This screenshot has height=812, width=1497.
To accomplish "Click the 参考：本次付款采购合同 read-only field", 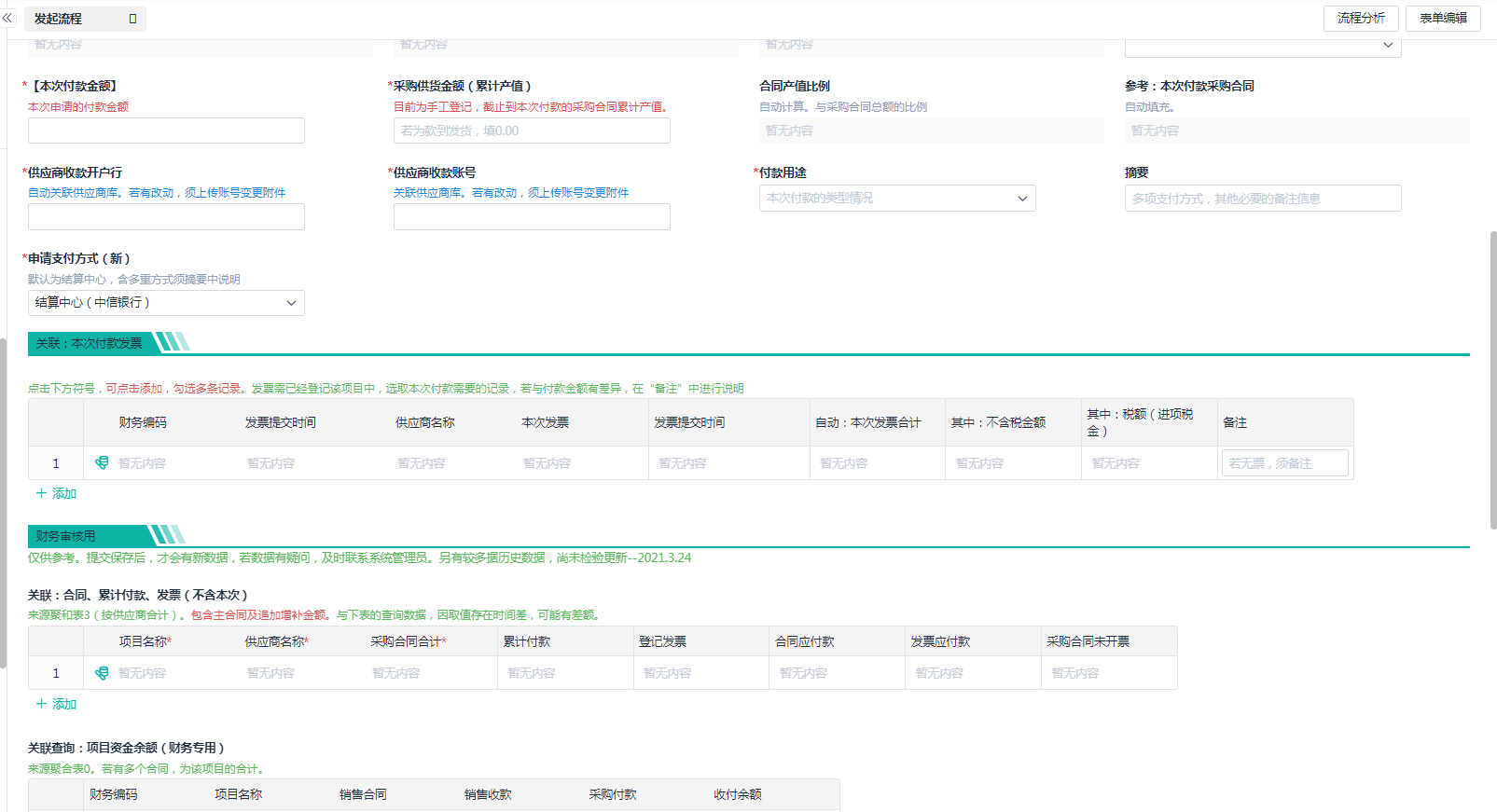I will 1297,131.
